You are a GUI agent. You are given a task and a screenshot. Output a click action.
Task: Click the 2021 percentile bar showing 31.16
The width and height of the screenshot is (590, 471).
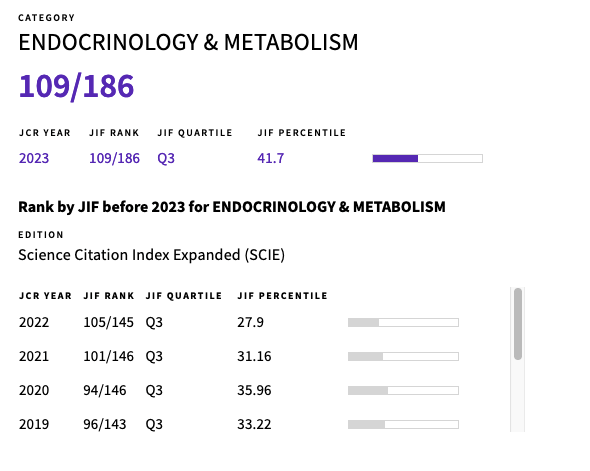point(403,356)
